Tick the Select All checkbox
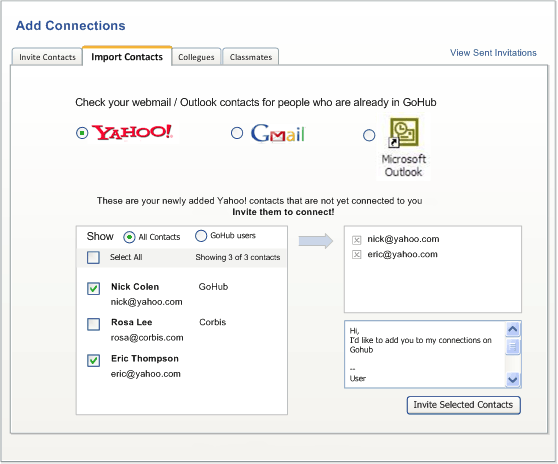558x464 pixels. coord(93,257)
